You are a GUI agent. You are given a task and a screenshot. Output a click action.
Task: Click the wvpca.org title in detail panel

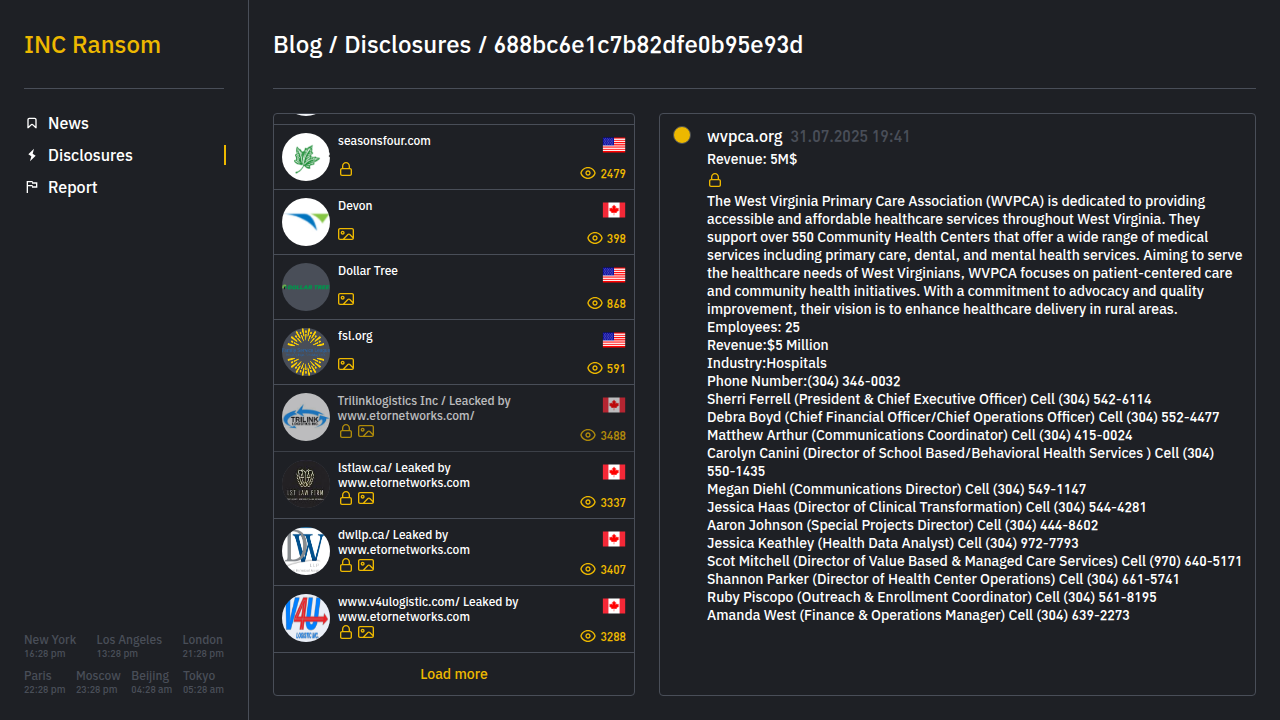[745, 136]
